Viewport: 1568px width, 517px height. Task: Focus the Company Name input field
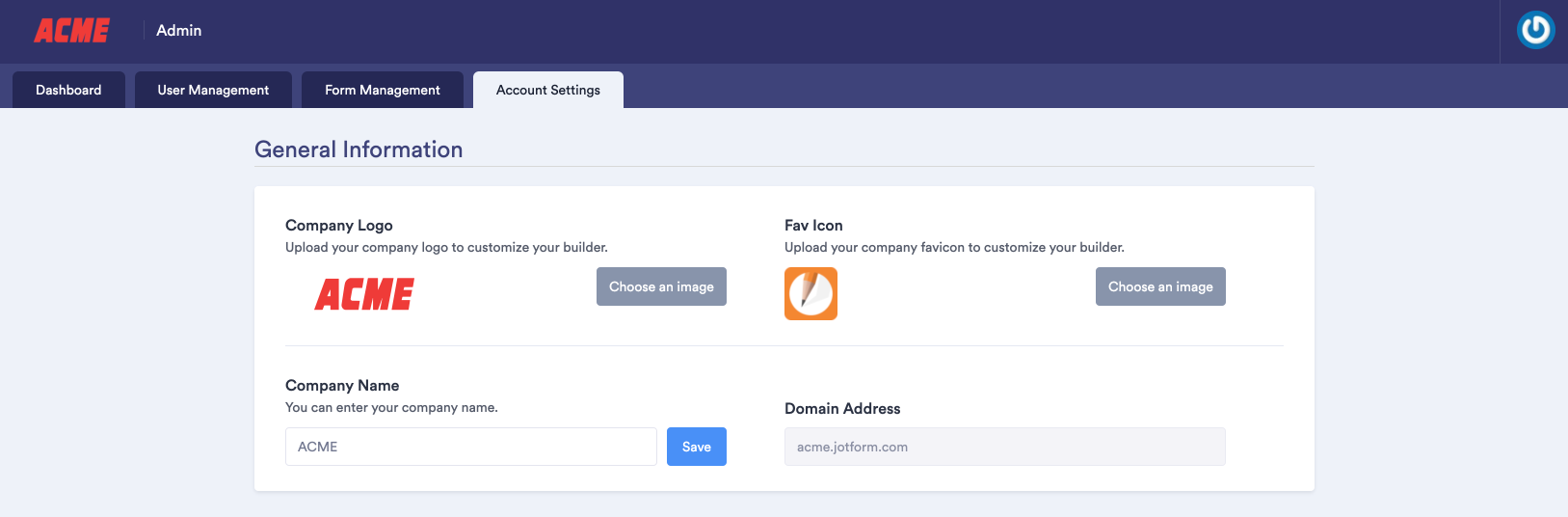[x=471, y=447]
